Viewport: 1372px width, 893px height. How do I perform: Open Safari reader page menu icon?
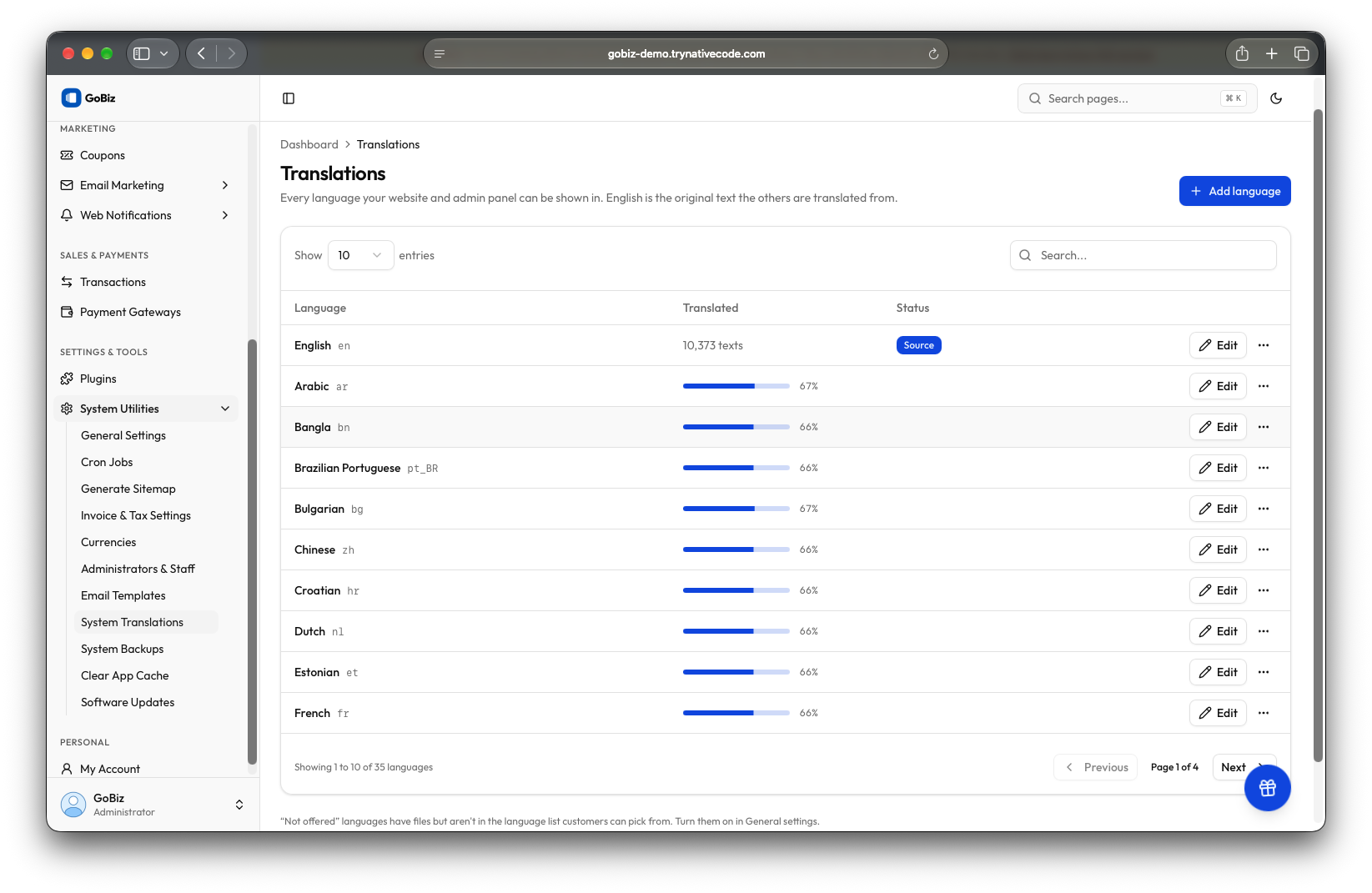coord(440,54)
